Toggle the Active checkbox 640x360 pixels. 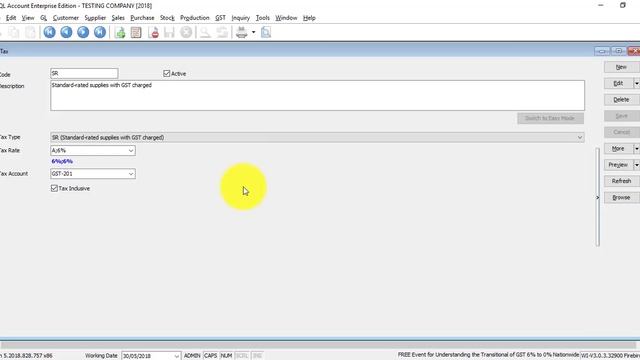[x=167, y=73]
